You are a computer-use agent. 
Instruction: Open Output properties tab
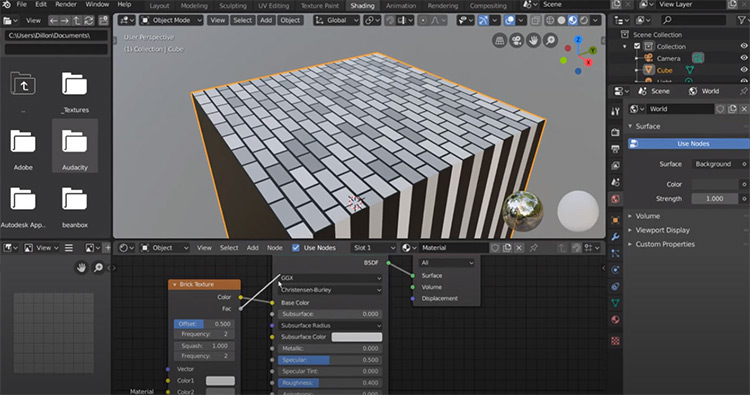(x=616, y=149)
